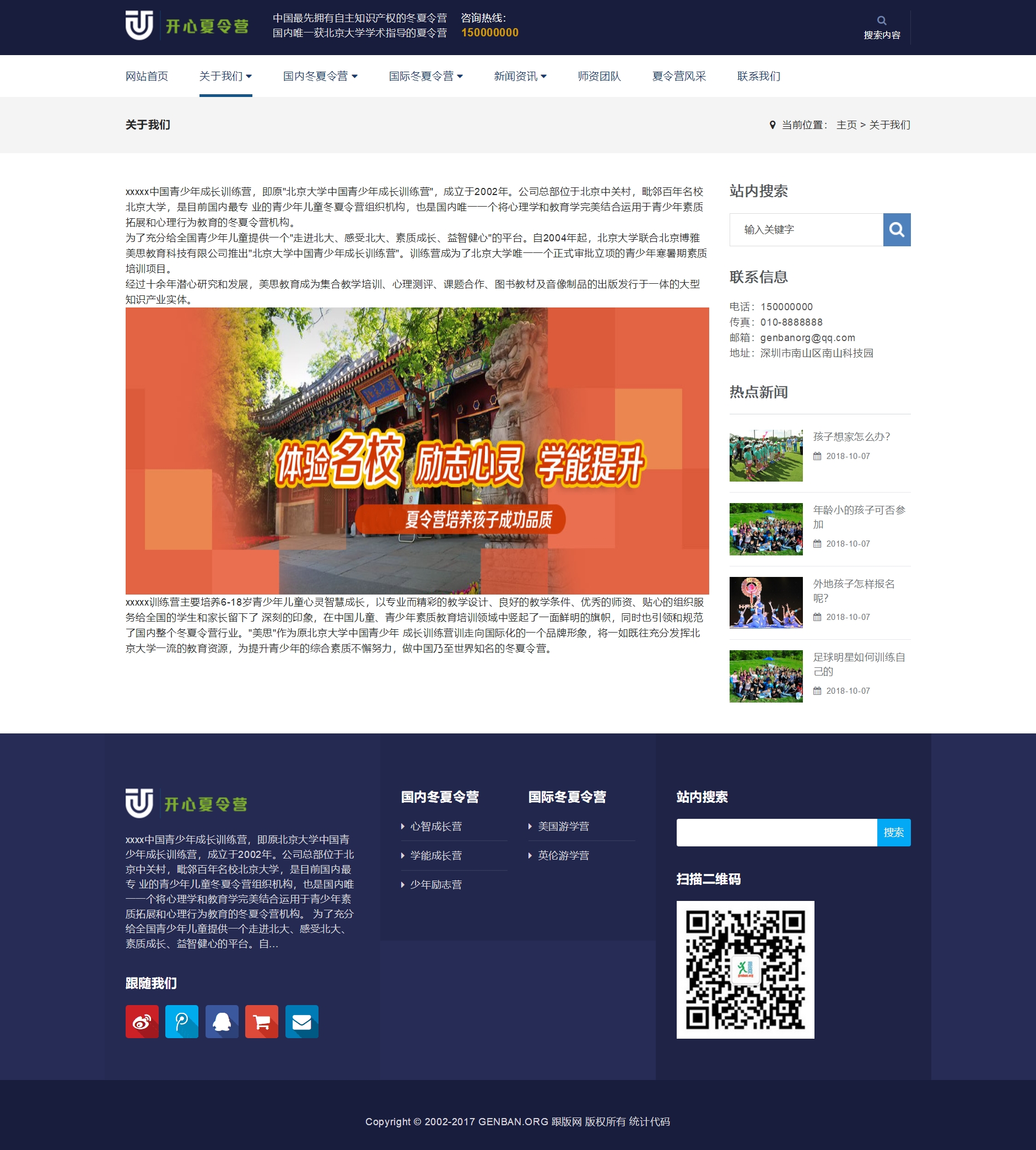
Task: Click the blue magnifier button in 站内搜索 sidebar
Action: [897, 229]
